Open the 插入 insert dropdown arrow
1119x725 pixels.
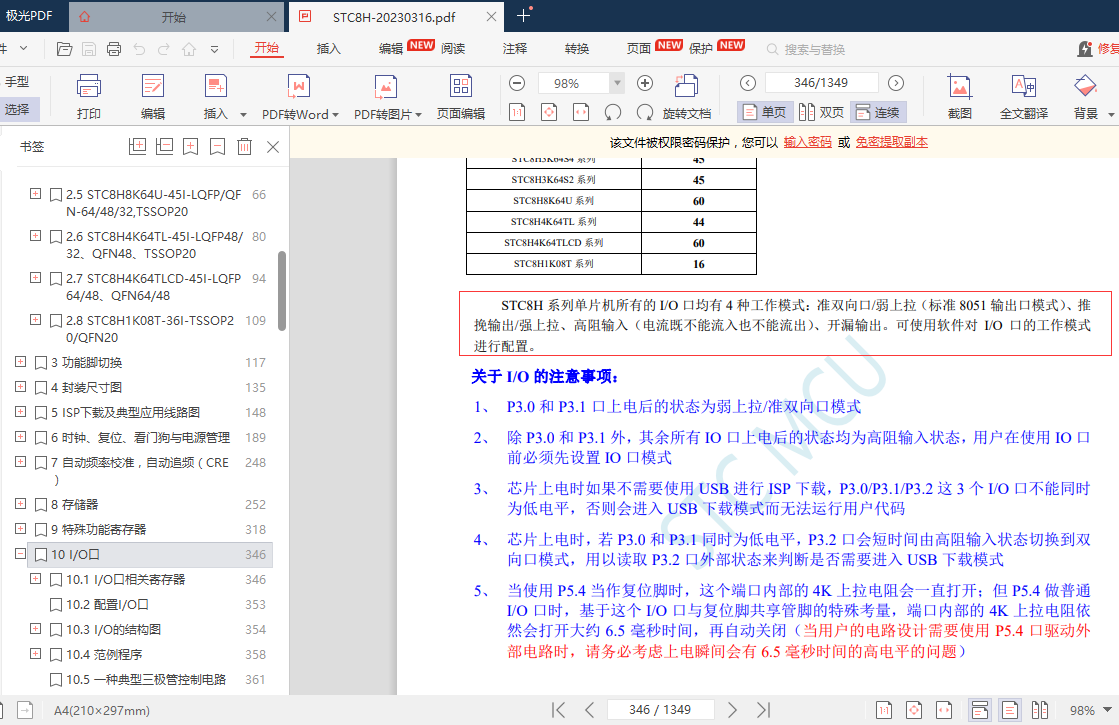243,114
